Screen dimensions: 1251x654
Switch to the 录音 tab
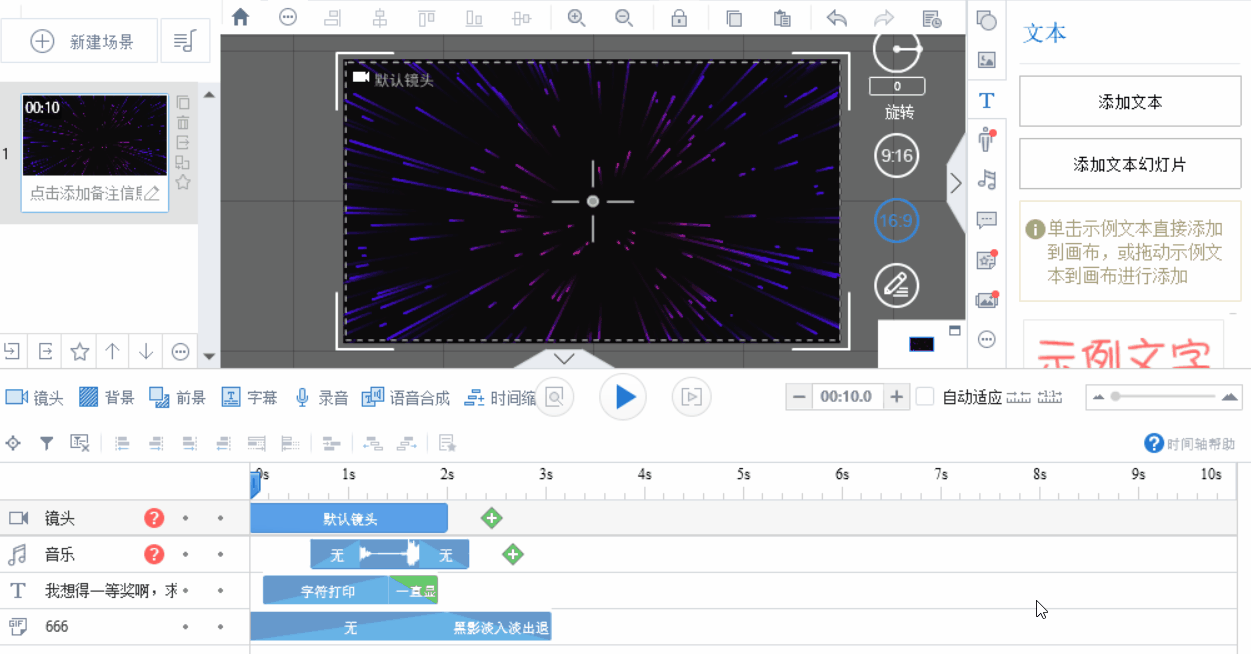point(320,397)
